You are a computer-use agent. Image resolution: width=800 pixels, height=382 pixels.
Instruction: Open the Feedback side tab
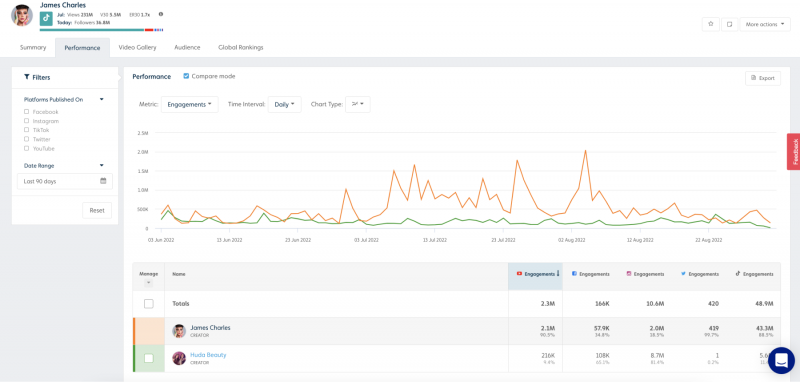(x=794, y=151)
